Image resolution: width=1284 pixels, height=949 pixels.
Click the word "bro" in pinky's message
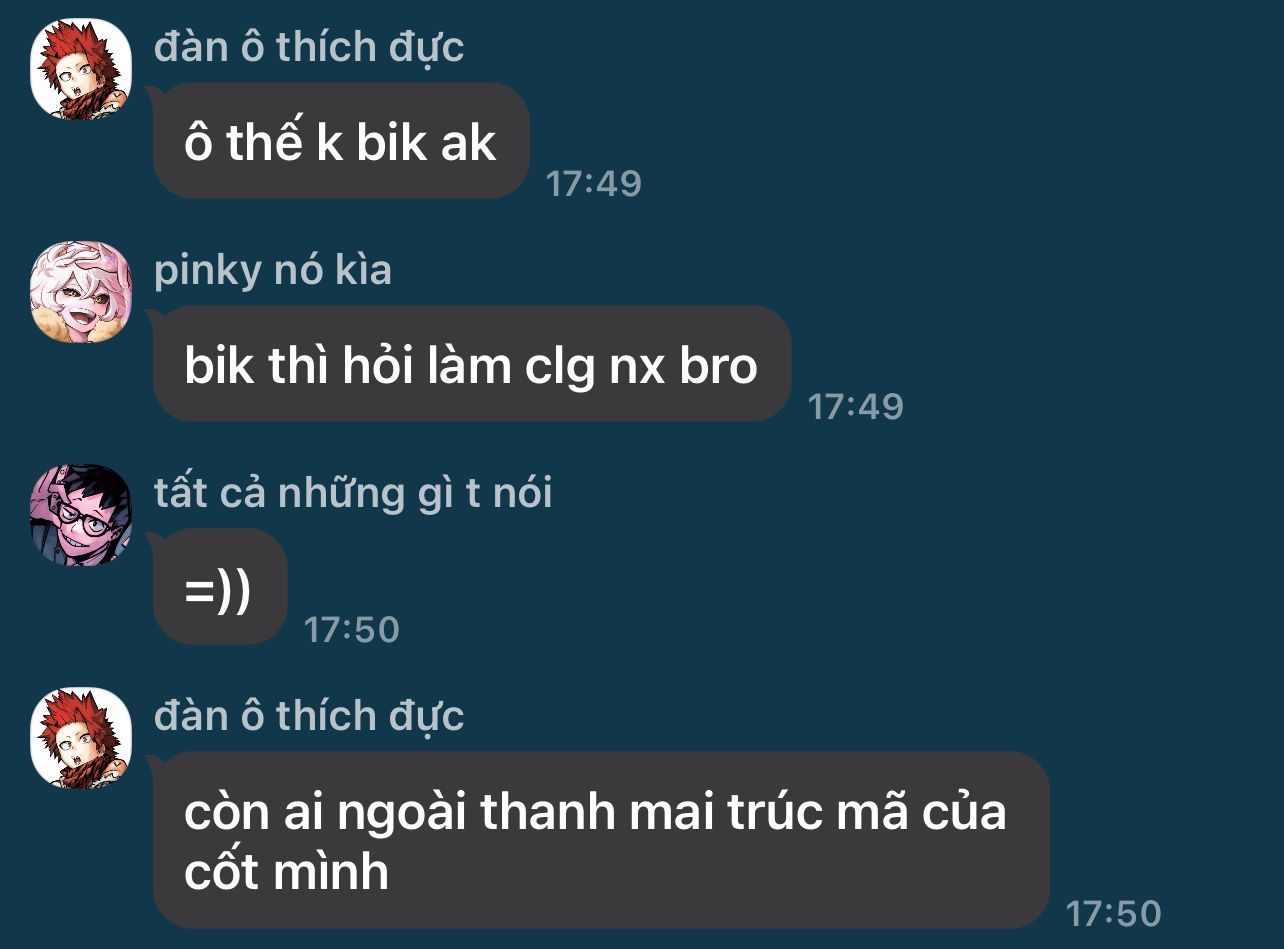tap(718, 367)
